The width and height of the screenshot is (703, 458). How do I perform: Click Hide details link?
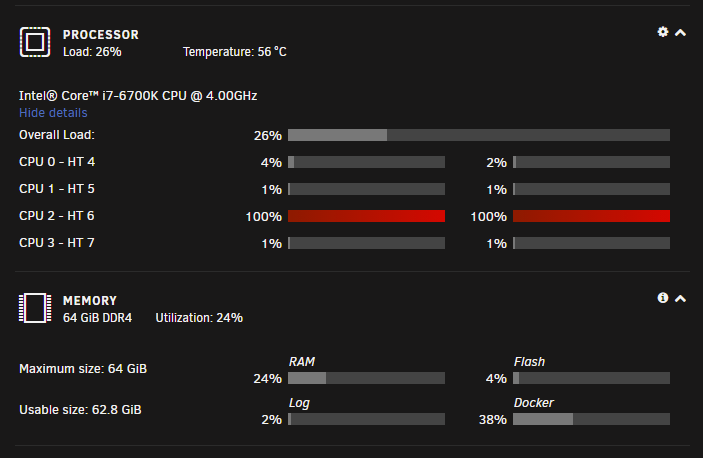(53, 113)
